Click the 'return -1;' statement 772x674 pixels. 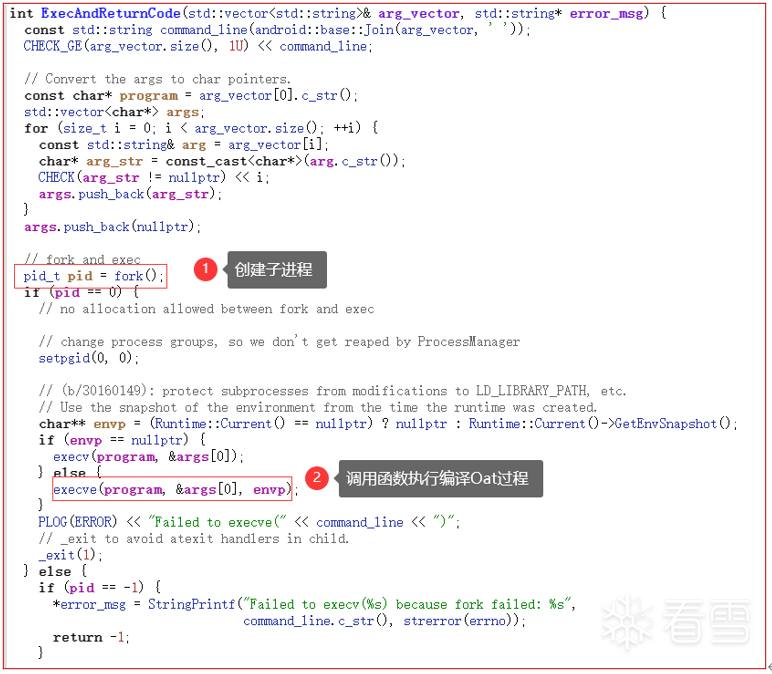tap(91, 637)
